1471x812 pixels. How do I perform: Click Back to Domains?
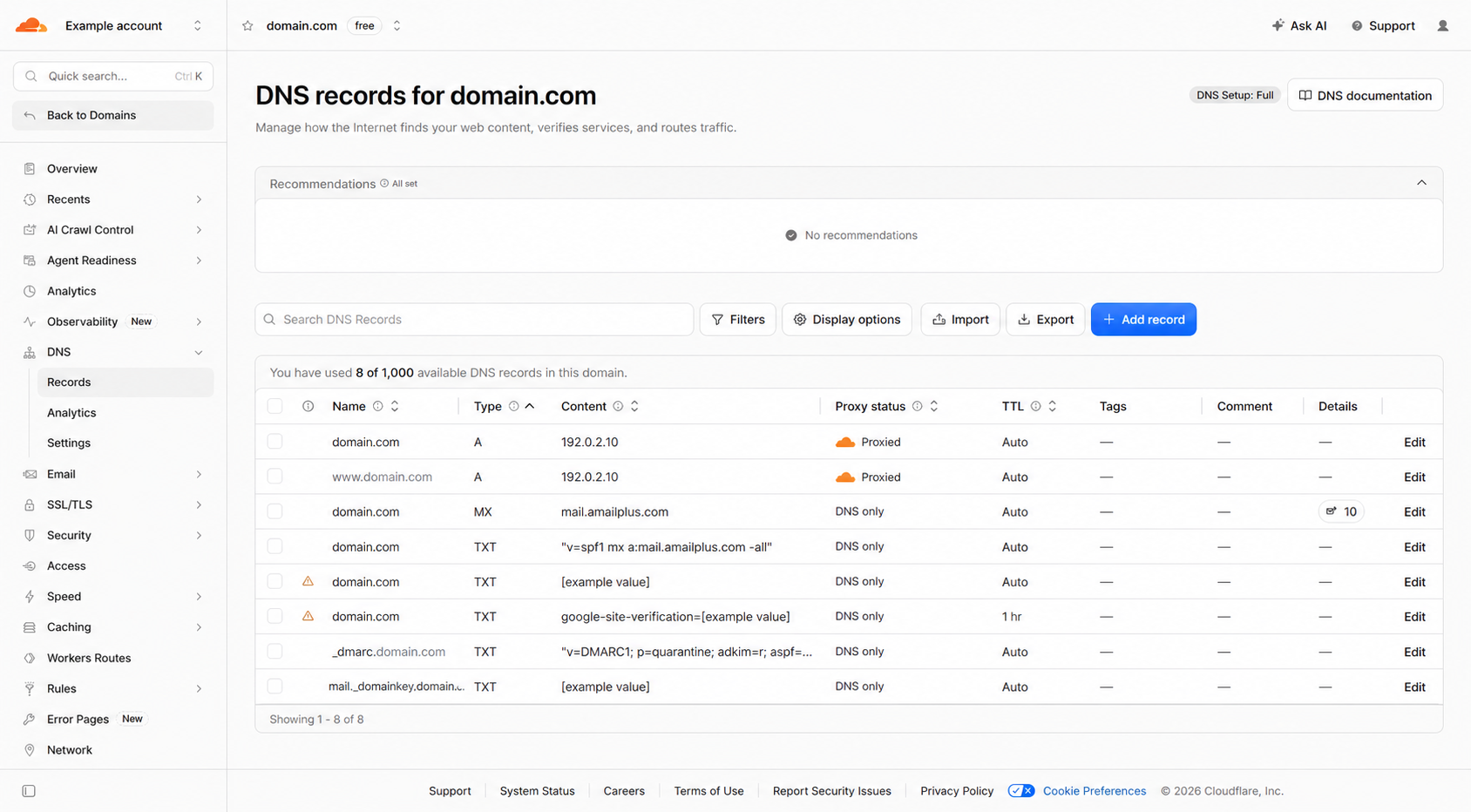(x=113, y=115)
